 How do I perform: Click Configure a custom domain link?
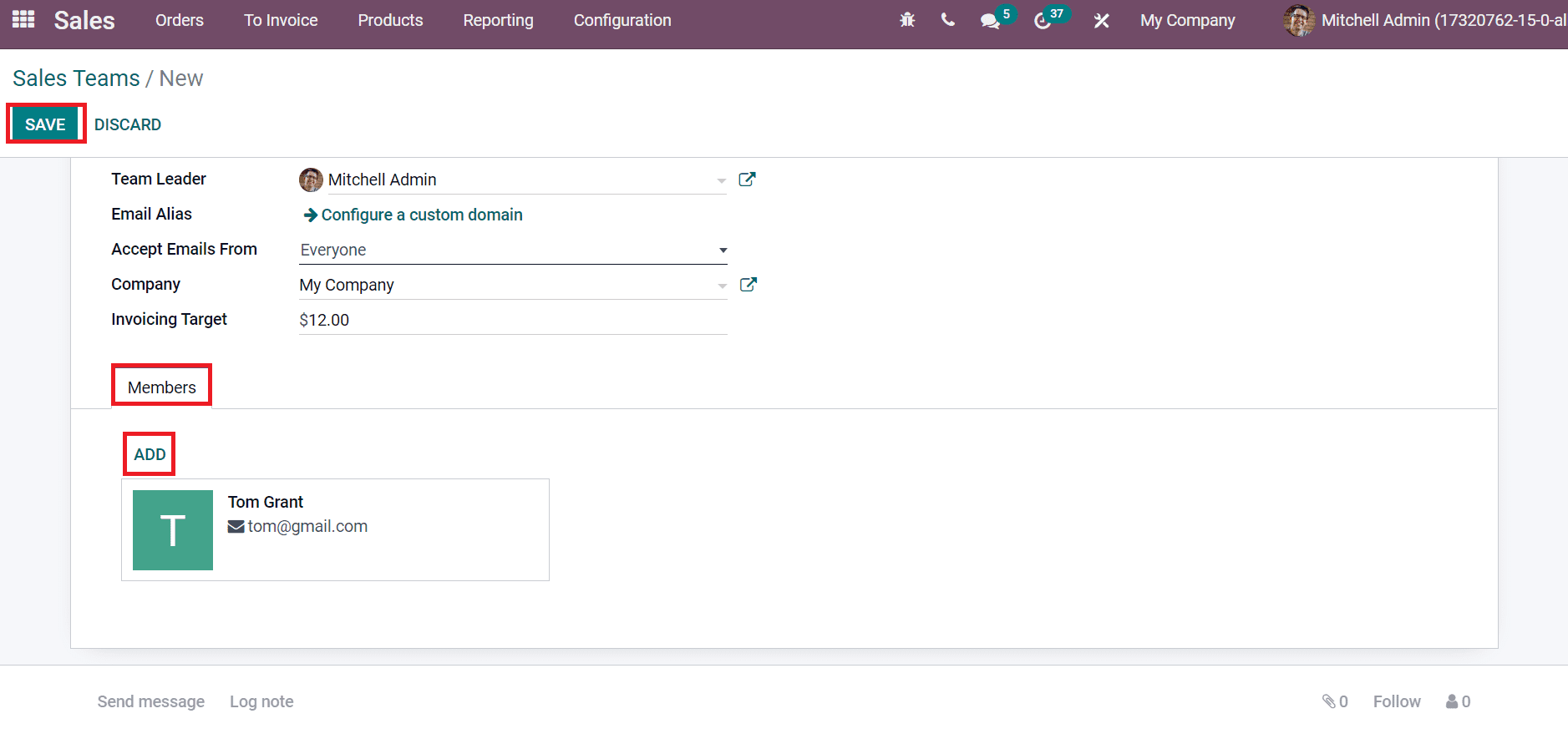[422, 215]
